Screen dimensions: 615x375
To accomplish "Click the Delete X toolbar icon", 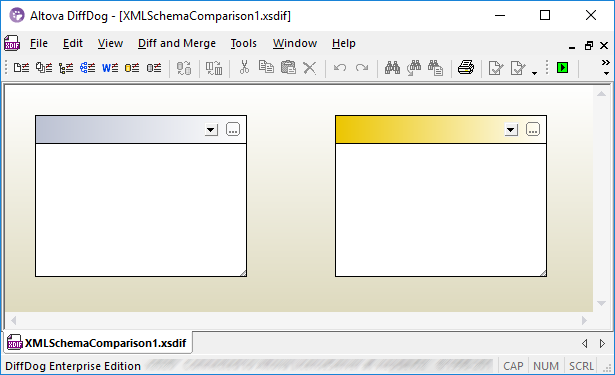I will (x=309, y=68).
